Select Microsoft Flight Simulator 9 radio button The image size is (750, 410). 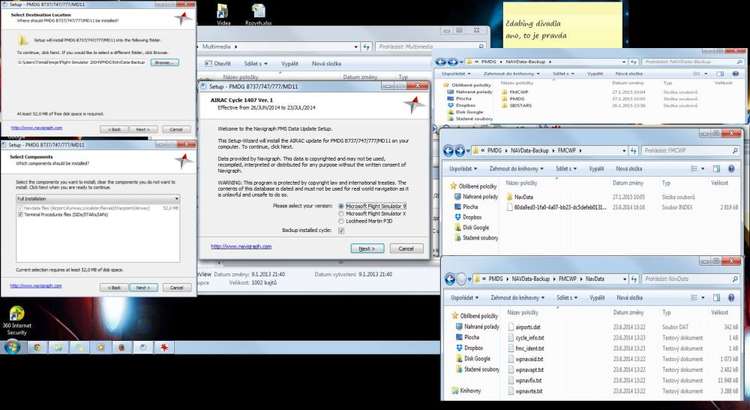tap(341, 206)
